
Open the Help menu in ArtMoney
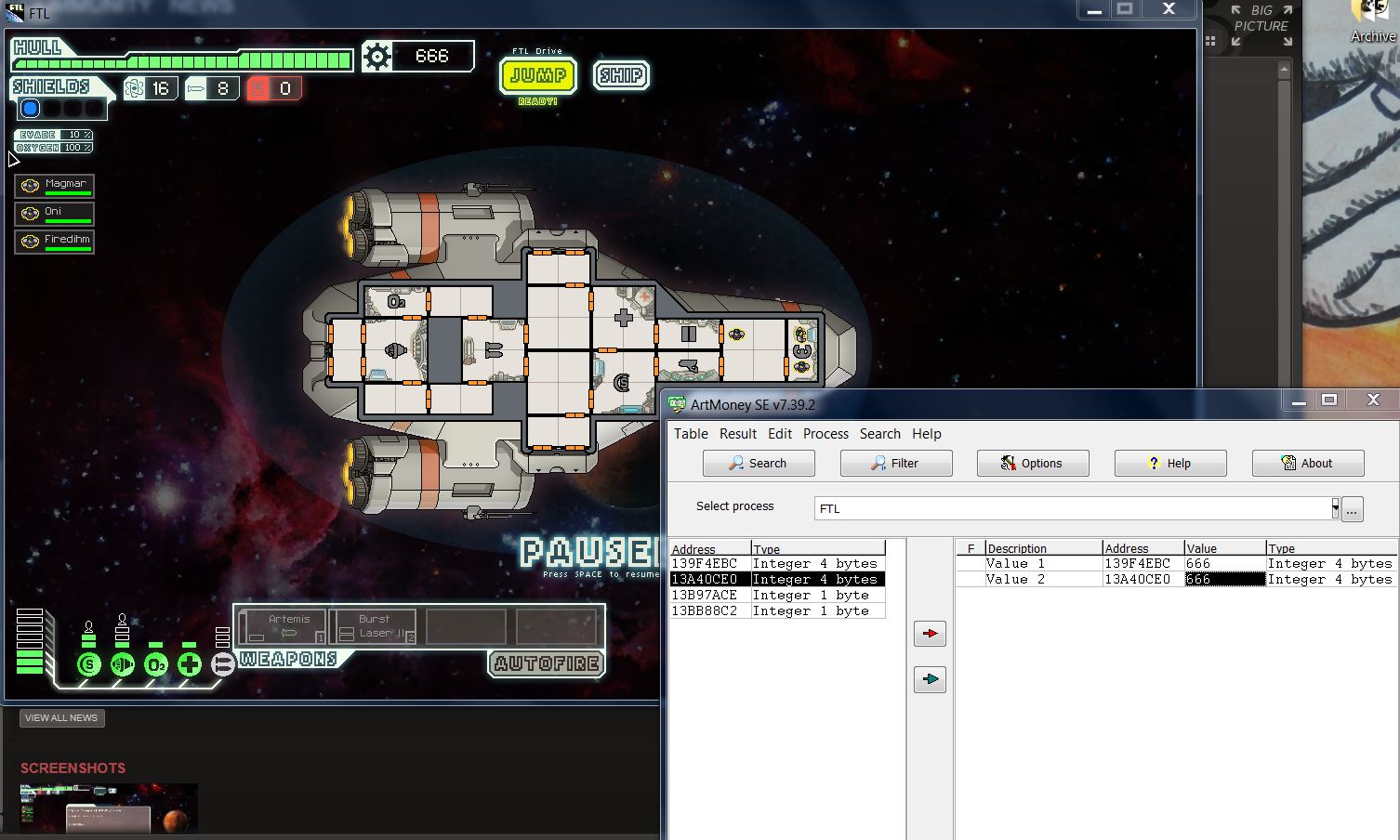click(x=927, y=434)
